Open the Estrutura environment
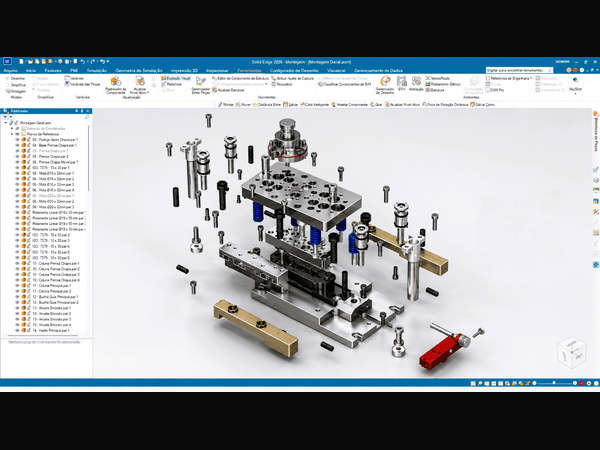This screenshot has height=450, width=600. coord(435,90)
